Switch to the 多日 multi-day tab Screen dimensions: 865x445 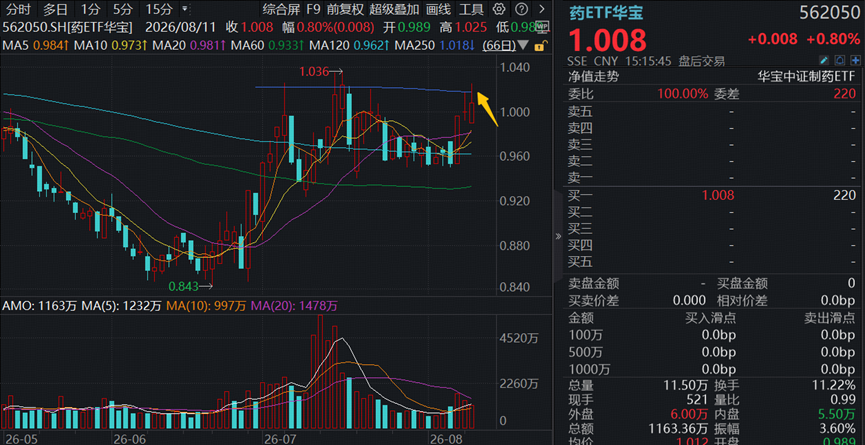[x=55, y=9]
